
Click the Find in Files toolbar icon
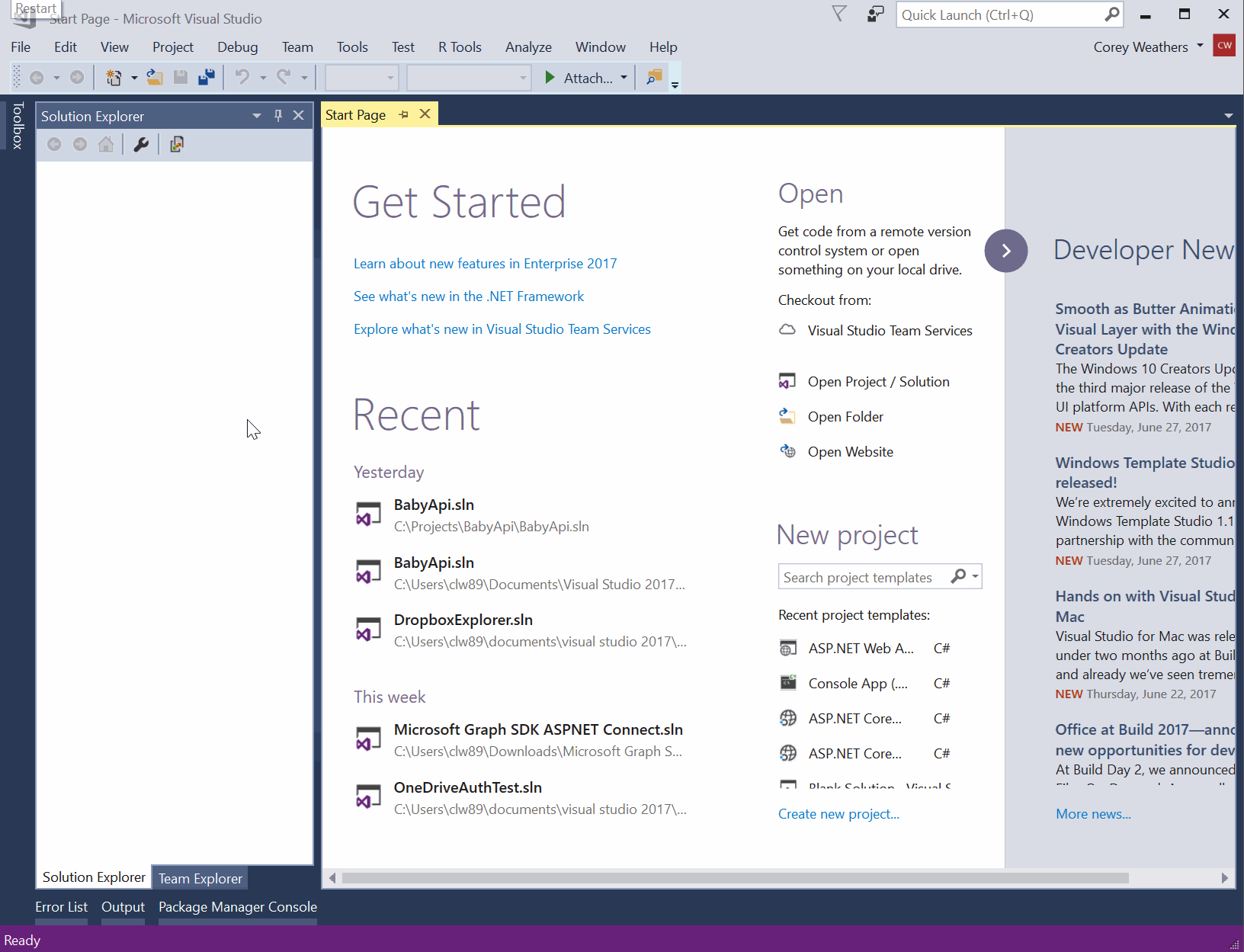[x=654, y=77]
